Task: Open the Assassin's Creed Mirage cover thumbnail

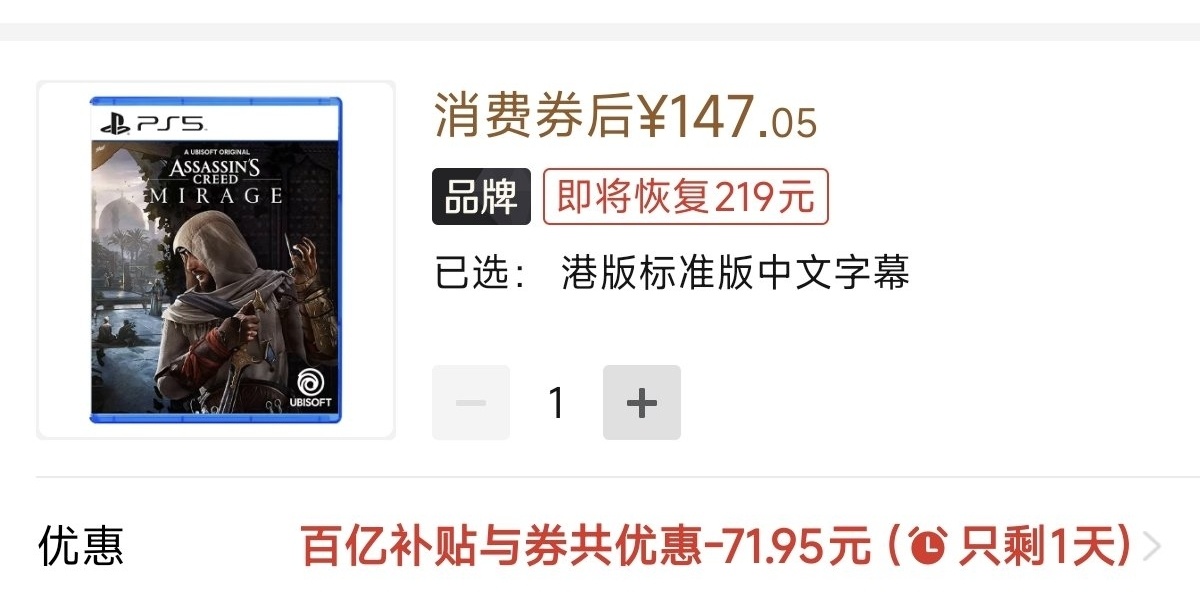Action: (x=216, y=260)
